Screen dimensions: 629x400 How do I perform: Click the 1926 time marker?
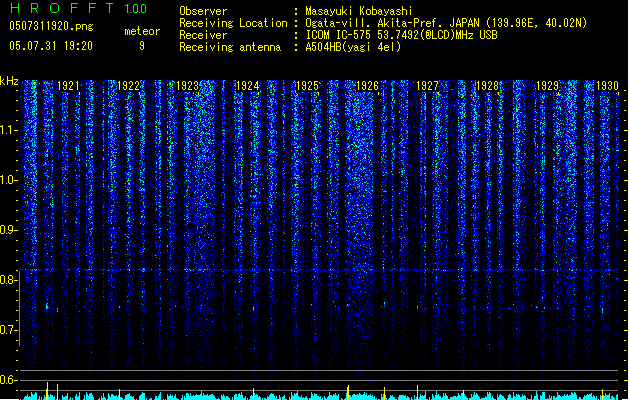(367, 86)
